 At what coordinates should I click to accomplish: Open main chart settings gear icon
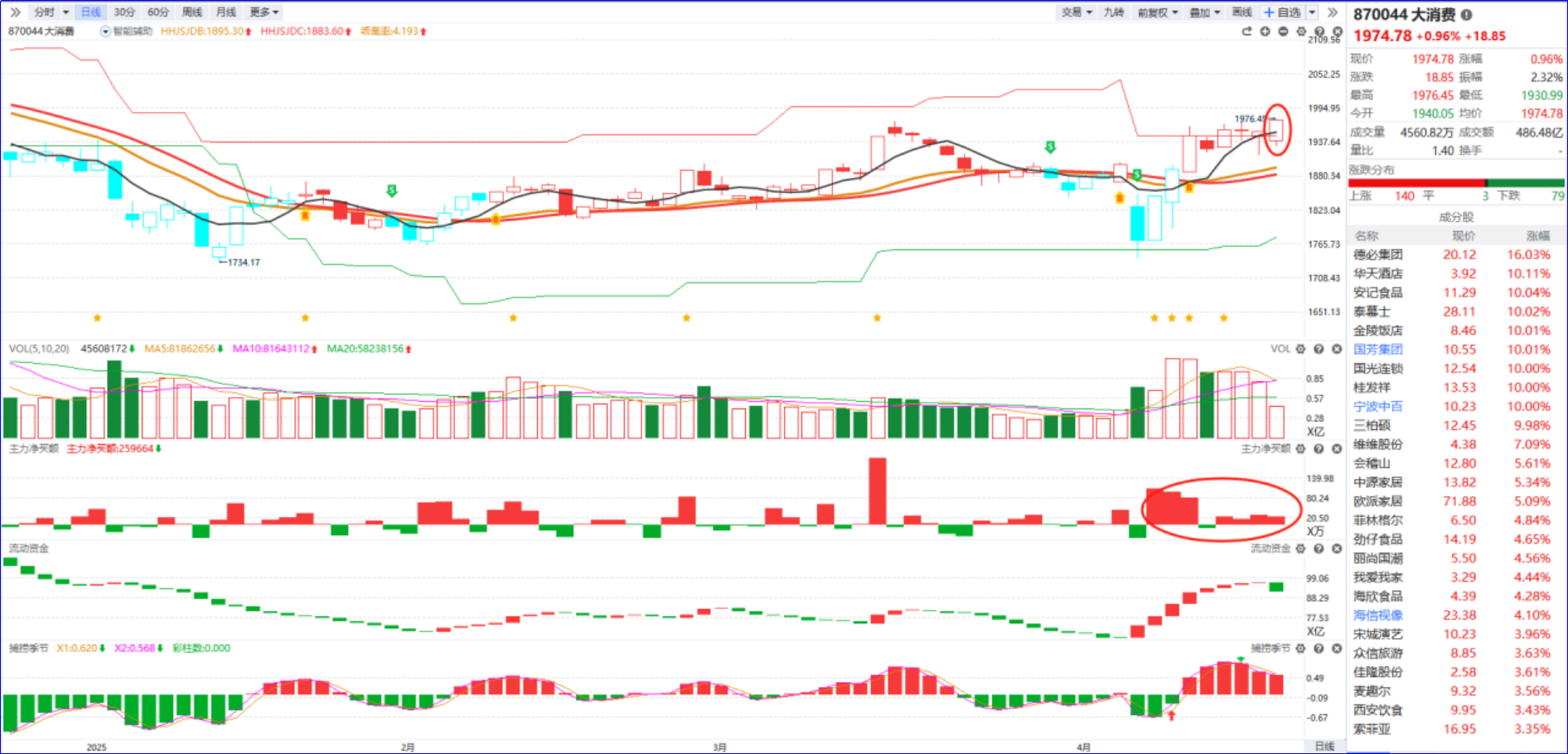(1301, 31)
